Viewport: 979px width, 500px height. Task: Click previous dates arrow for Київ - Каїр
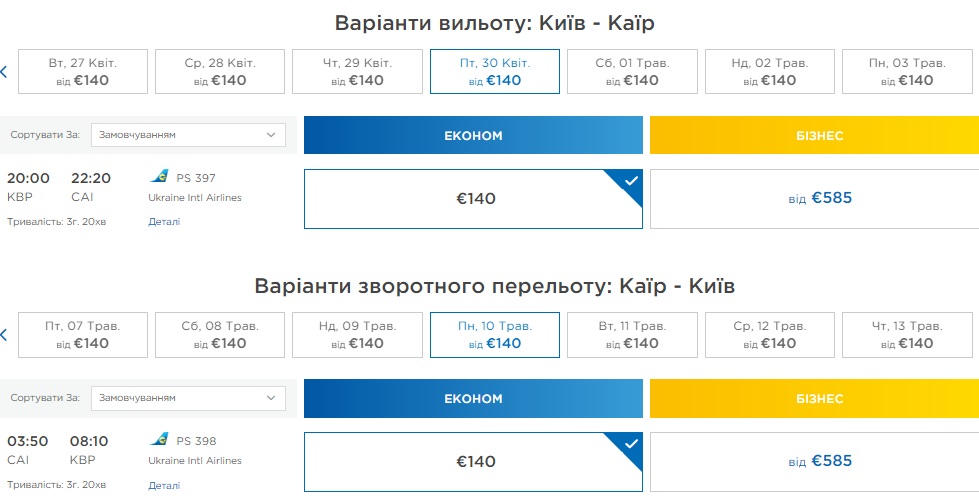4,72
